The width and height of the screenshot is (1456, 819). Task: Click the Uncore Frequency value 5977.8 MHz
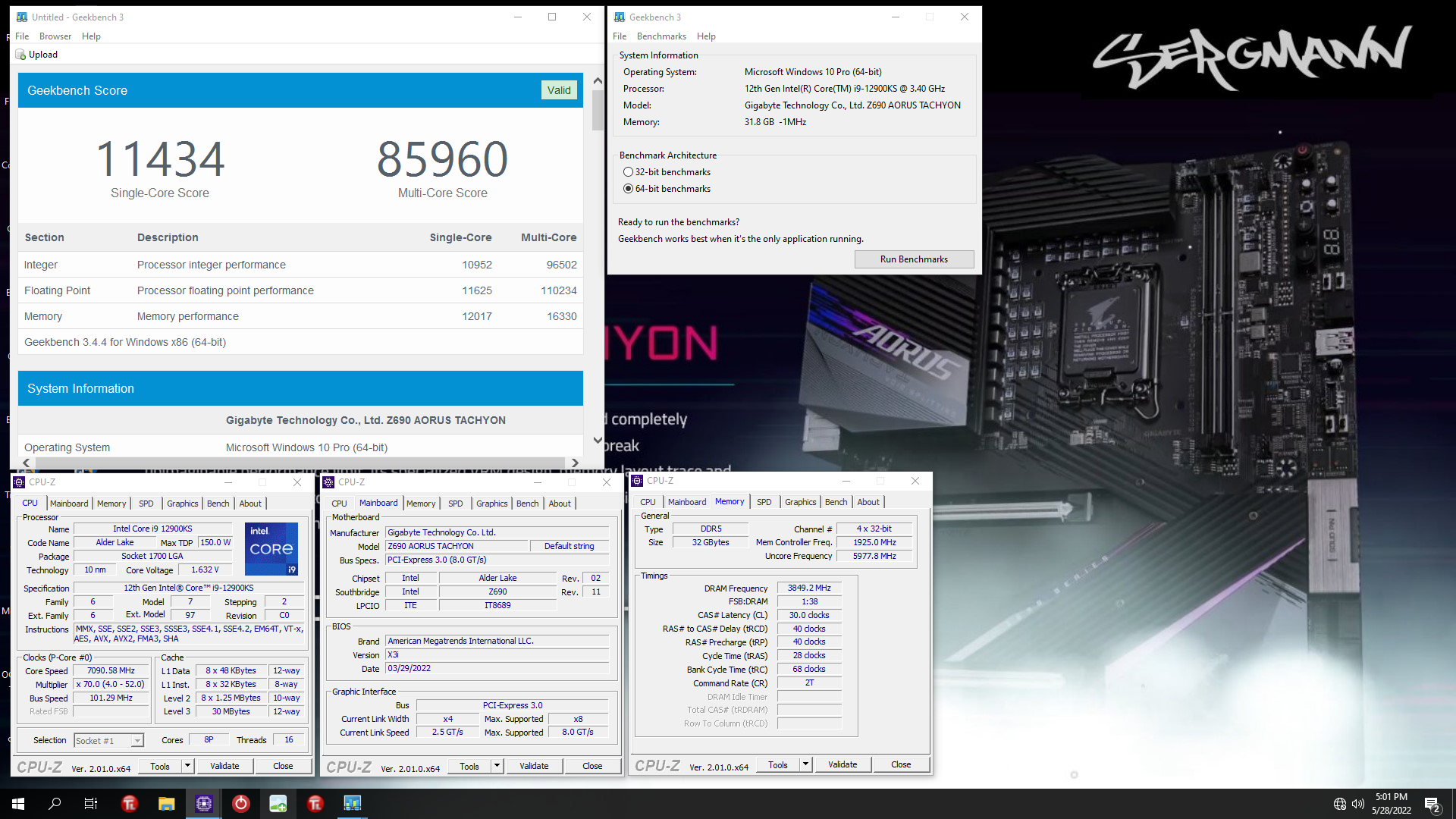(874, 557)
